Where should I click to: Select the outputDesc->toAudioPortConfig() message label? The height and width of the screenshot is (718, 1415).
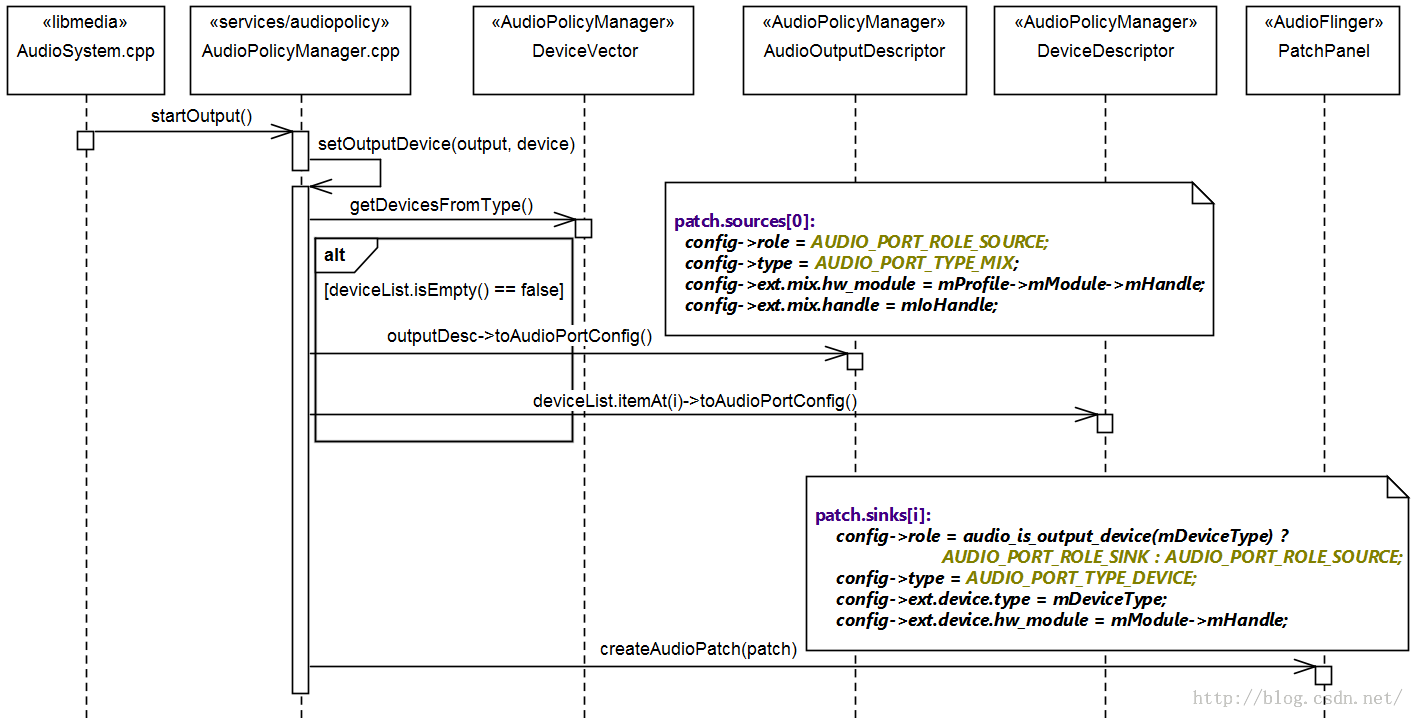coord(519,336)
